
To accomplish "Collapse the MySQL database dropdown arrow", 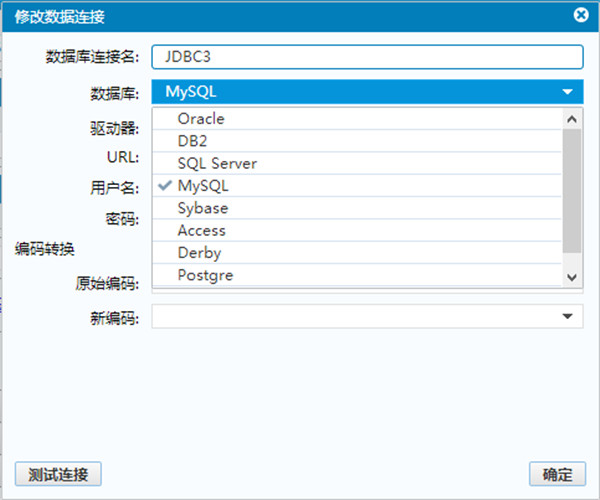I will [x=567, y=93].
